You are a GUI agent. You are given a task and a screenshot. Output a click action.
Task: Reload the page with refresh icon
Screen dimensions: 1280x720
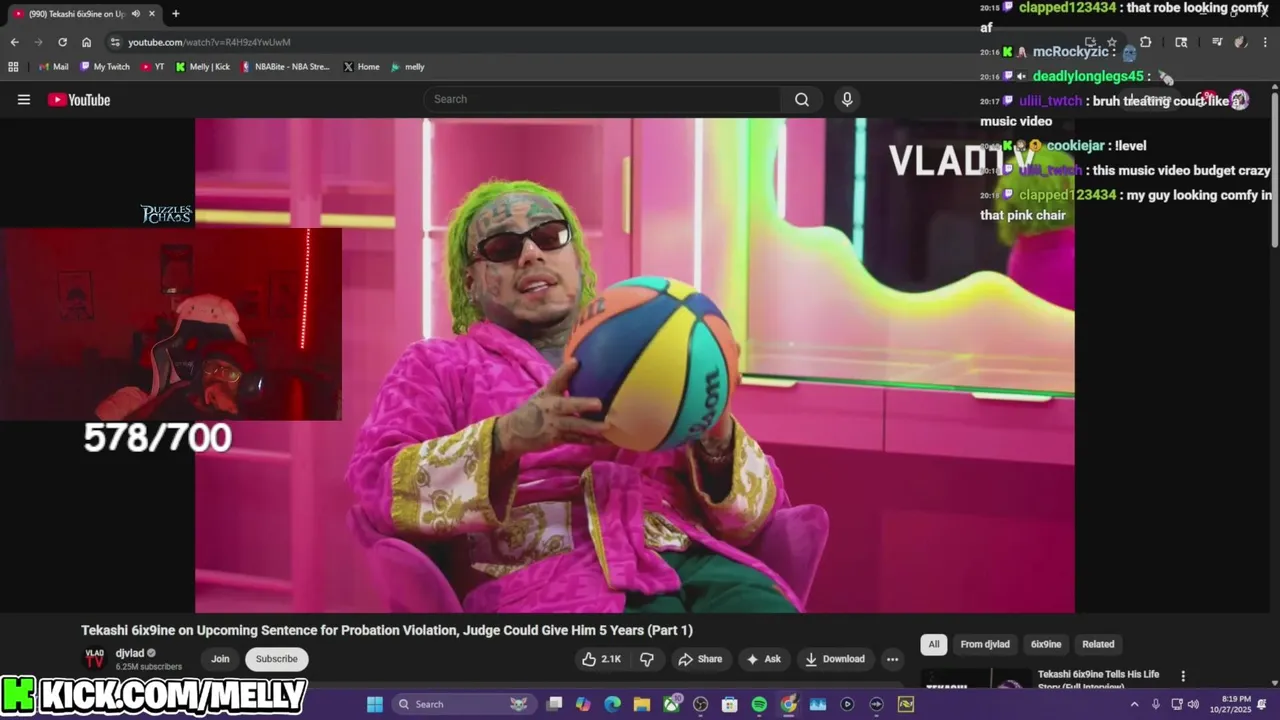[62, 42]
